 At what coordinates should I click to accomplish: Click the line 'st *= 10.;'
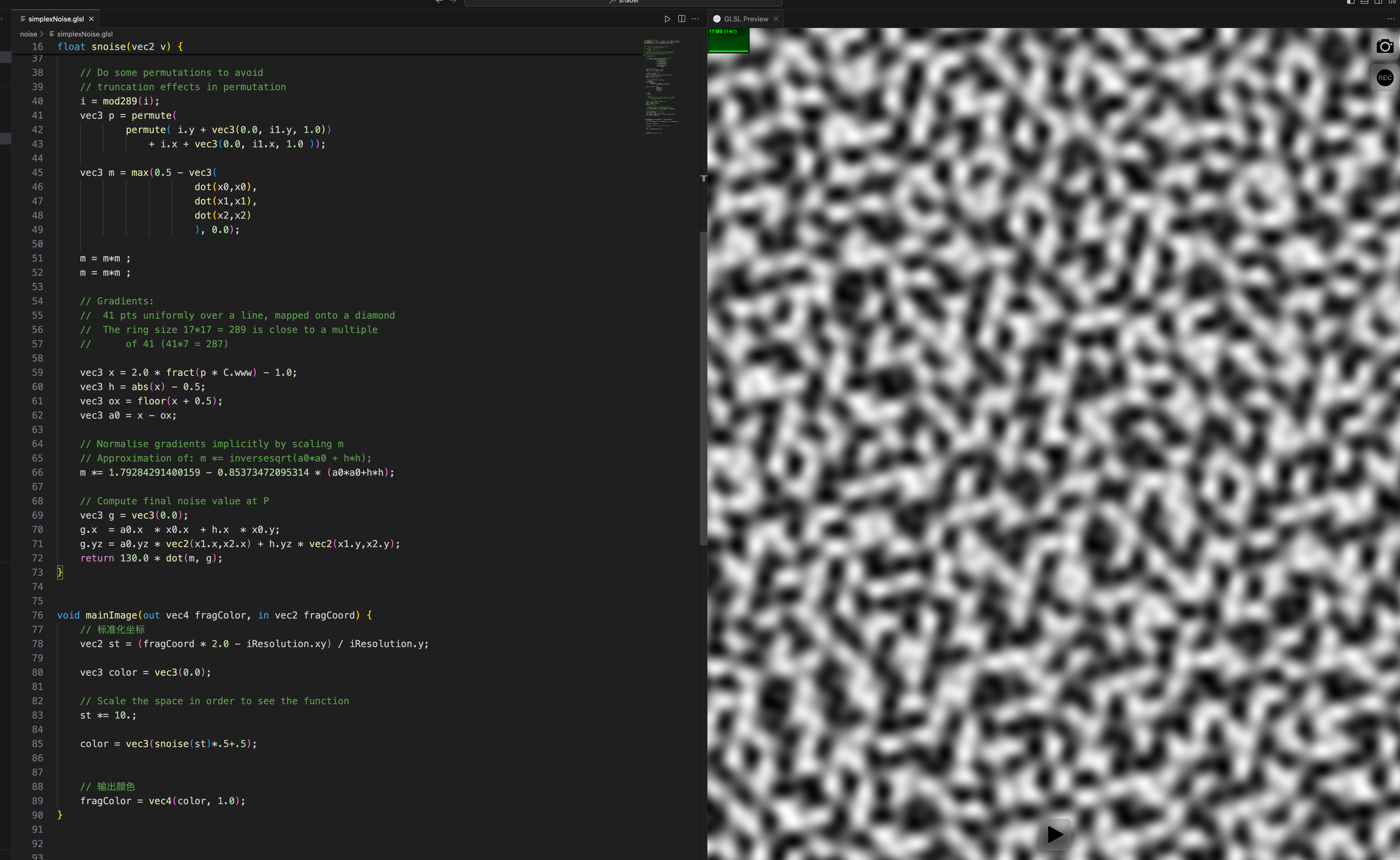pyautogui.click(x=109, y=715)
